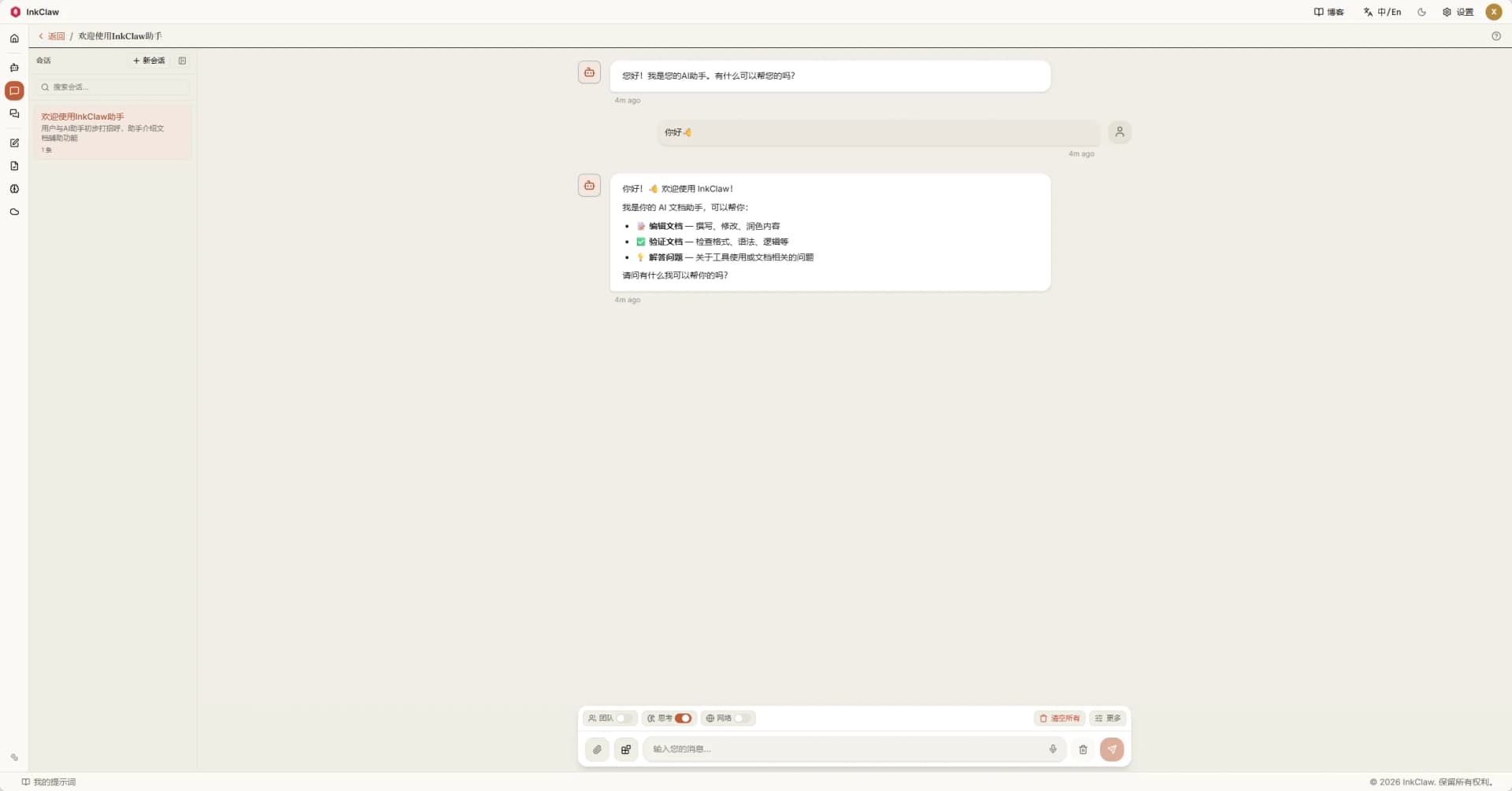Viewport: 1512px width, 791px height.
Task: Expand the 更多 options menu
Action: coord(1108,719)
